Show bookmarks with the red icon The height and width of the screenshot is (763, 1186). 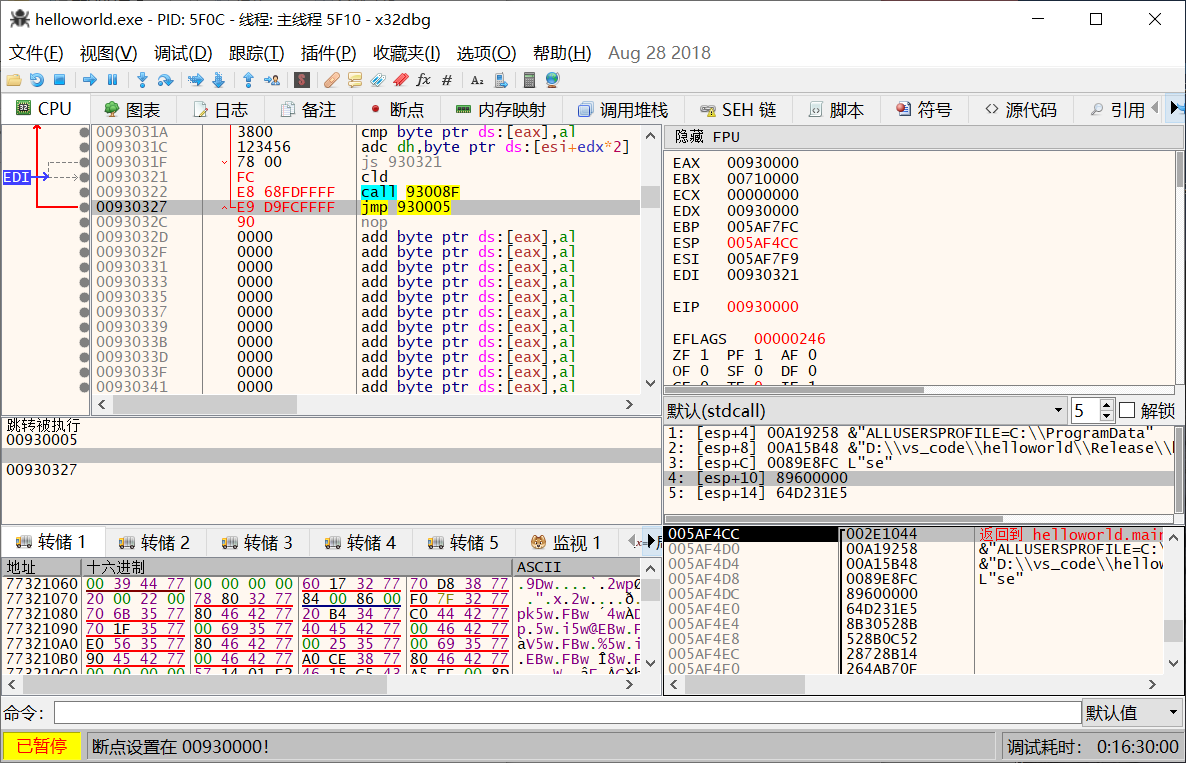coord(401,80)
